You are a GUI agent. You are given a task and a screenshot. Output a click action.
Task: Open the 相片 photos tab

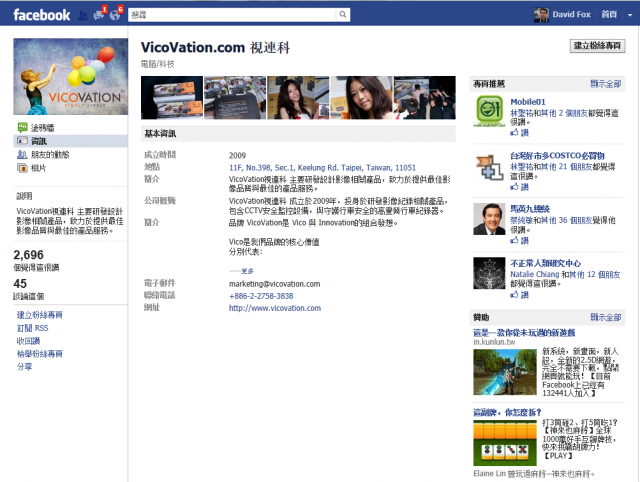click(x=39, y=168)
